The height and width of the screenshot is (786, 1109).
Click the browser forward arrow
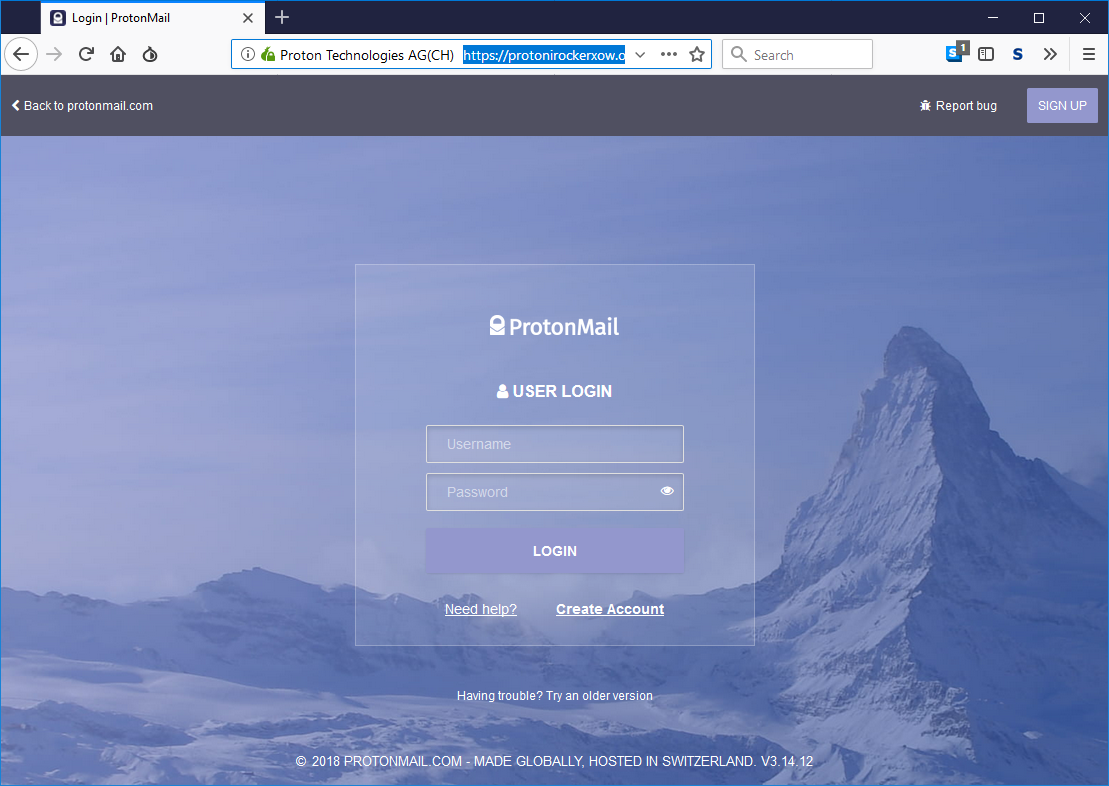[x=54, y=54]
